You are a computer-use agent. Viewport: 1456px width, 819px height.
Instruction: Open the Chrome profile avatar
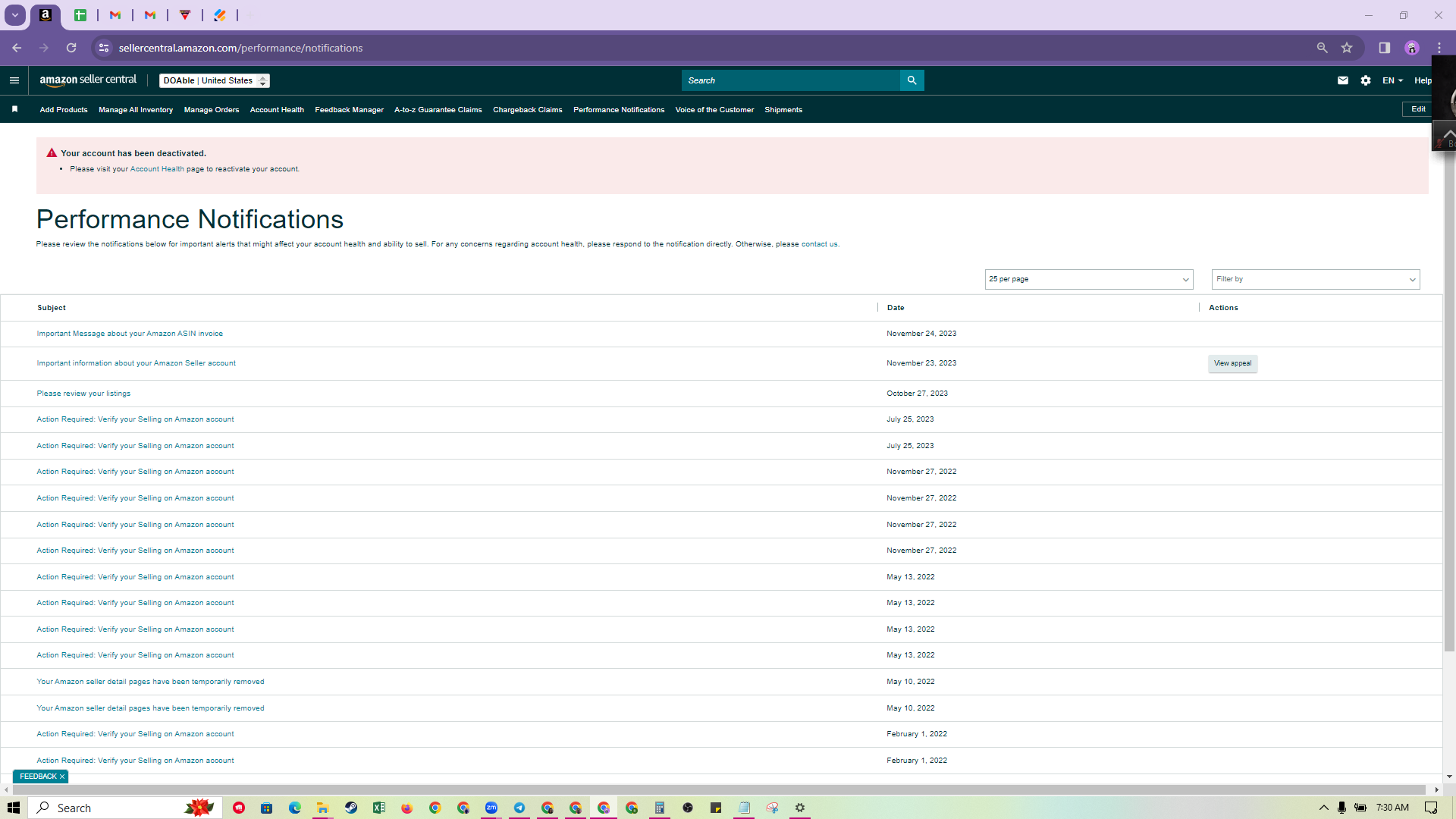1412,48
